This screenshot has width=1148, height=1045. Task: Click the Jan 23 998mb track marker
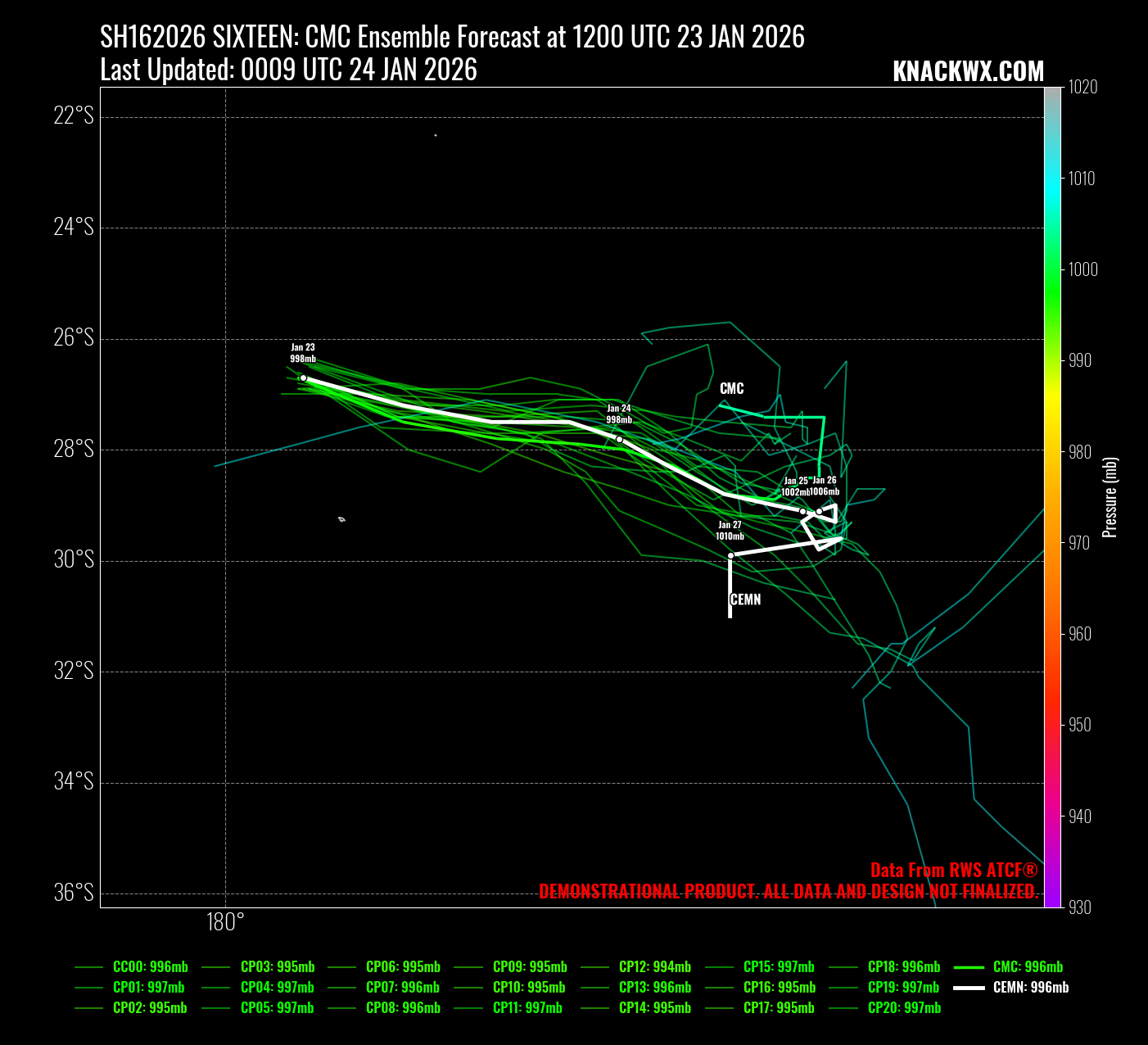pos(303,378)
